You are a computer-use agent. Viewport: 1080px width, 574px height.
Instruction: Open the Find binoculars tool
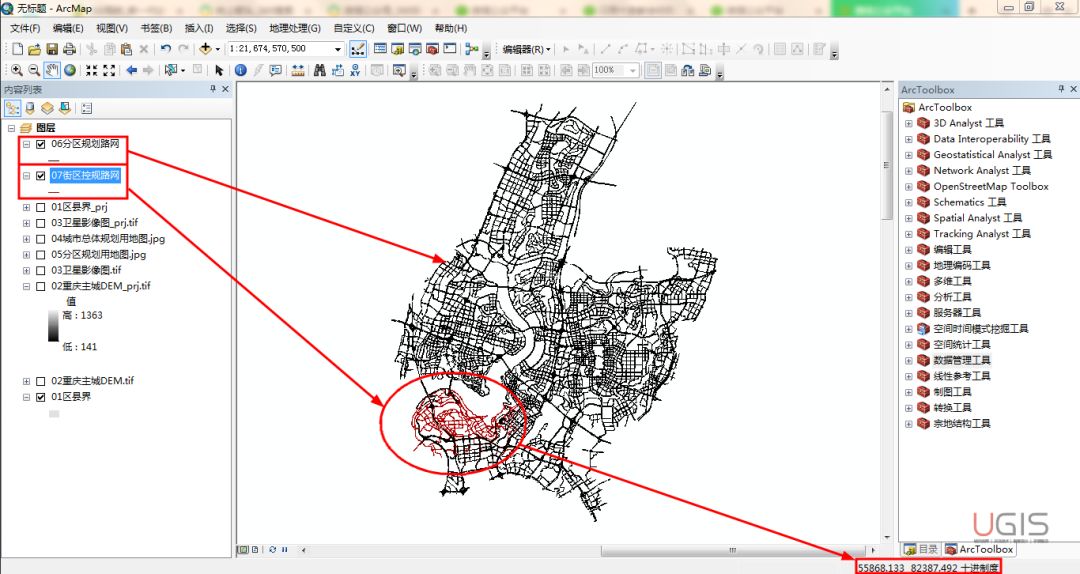(320, 70)
